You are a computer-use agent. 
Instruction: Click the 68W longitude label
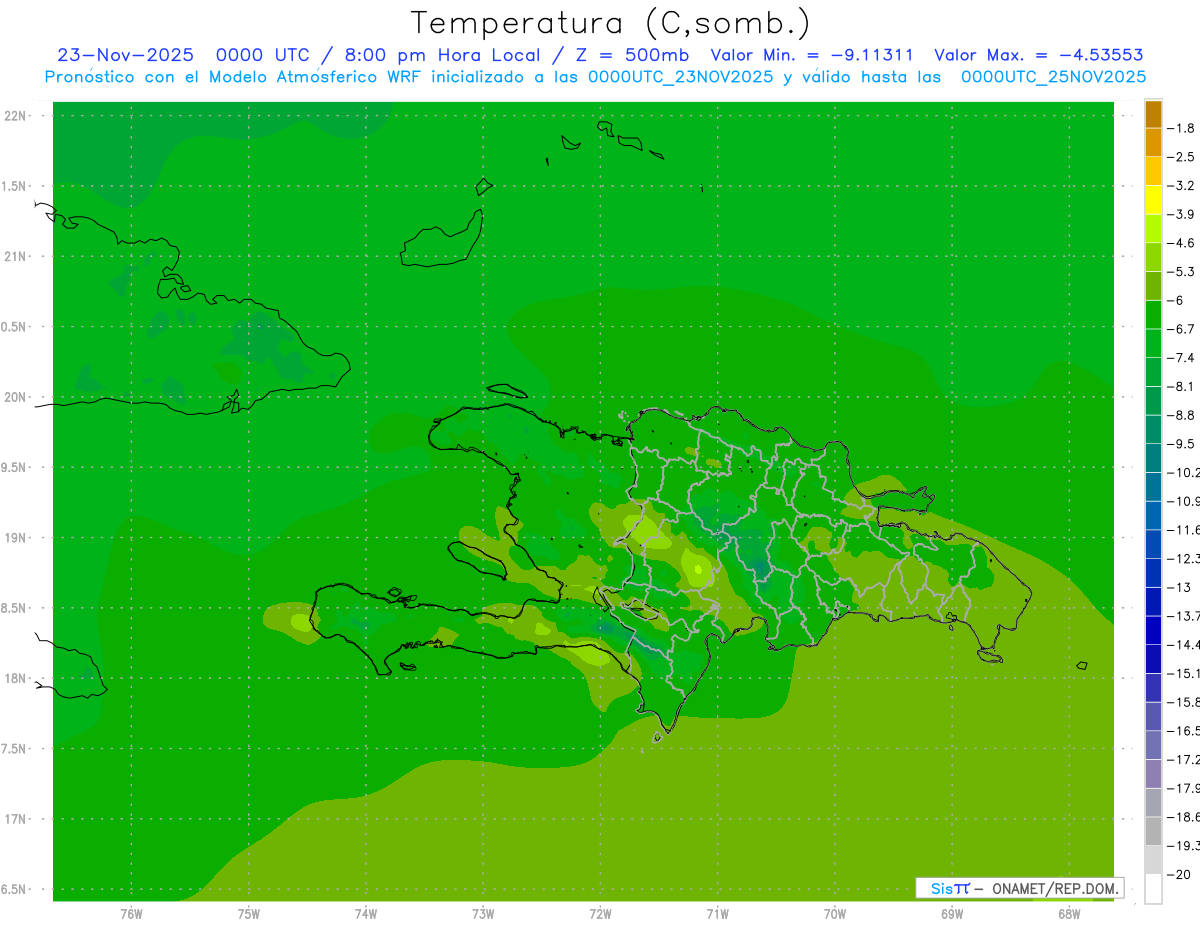coord(1068,913)
